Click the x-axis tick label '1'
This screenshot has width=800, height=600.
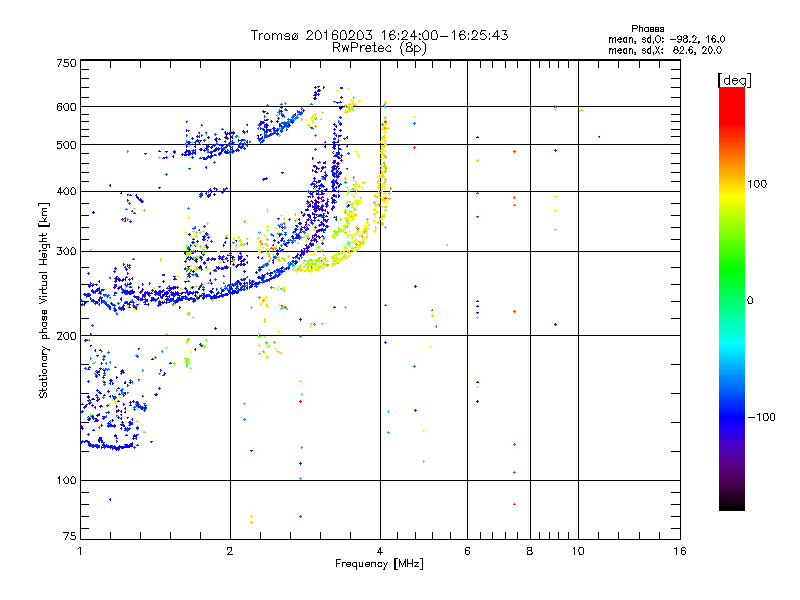point(80,551)
